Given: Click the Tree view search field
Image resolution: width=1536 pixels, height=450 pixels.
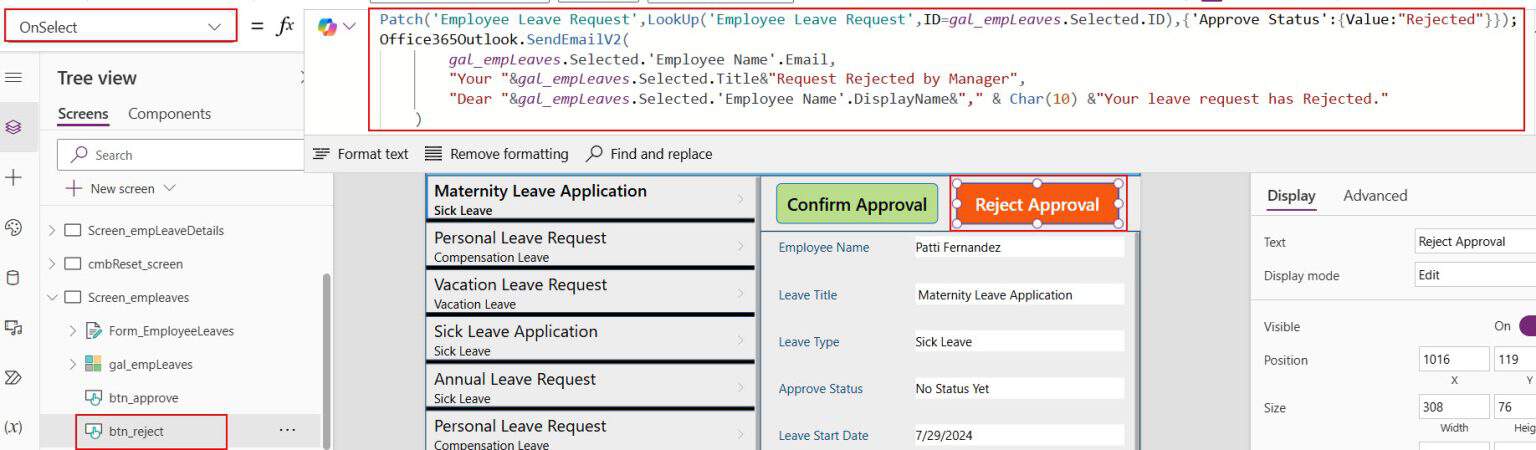Looking at the screenshot, I should tap(180, 155).
